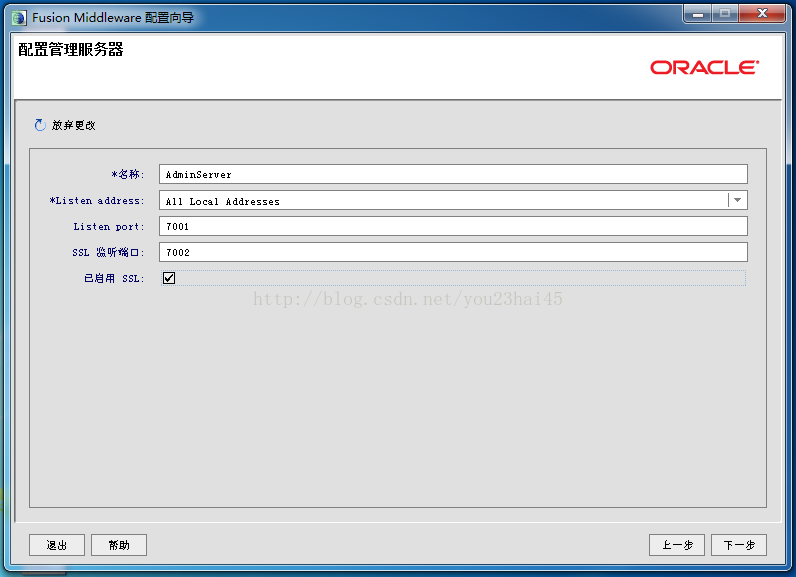The height and width of the screenshot is (577, 796).
Task: Click the Fusion Middleware window title icon
Action: 19,18
